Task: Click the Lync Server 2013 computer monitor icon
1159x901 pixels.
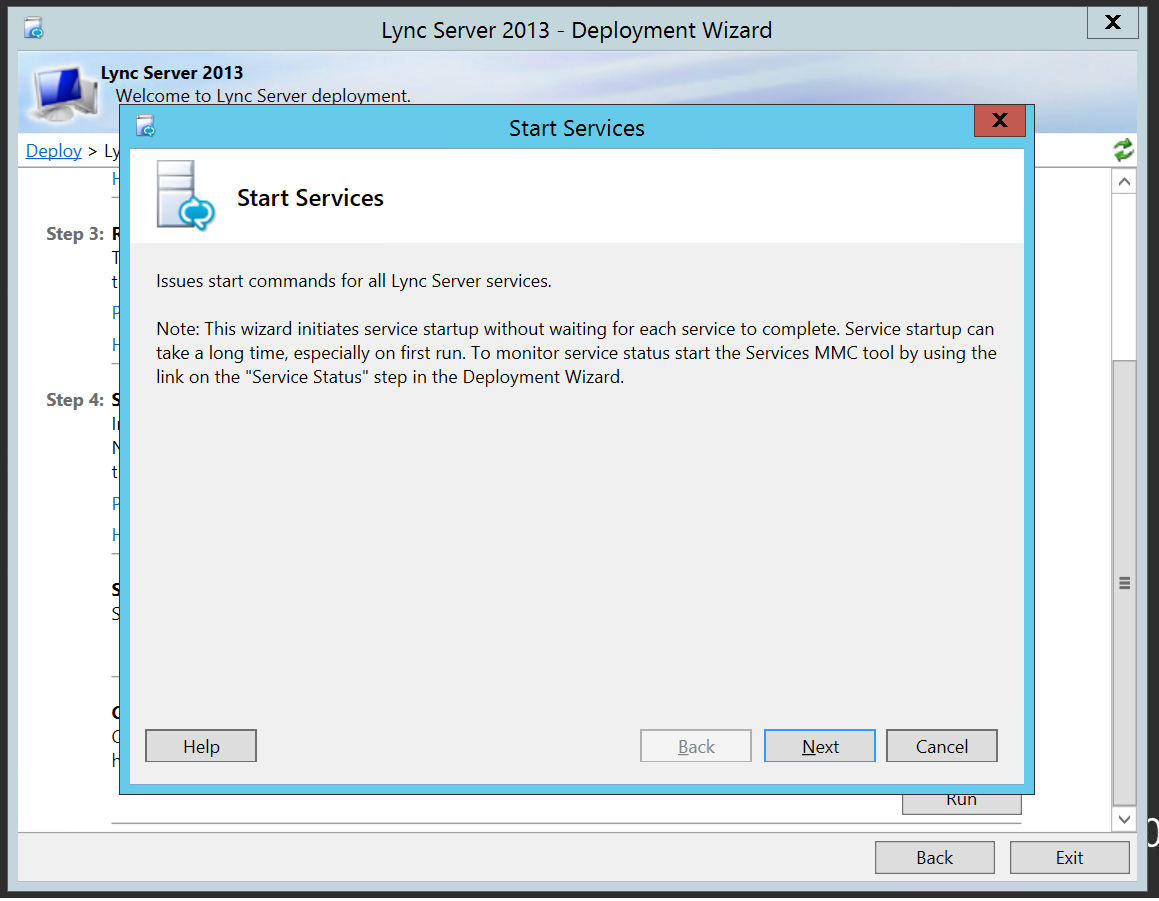Action: (x=65, y=93)
